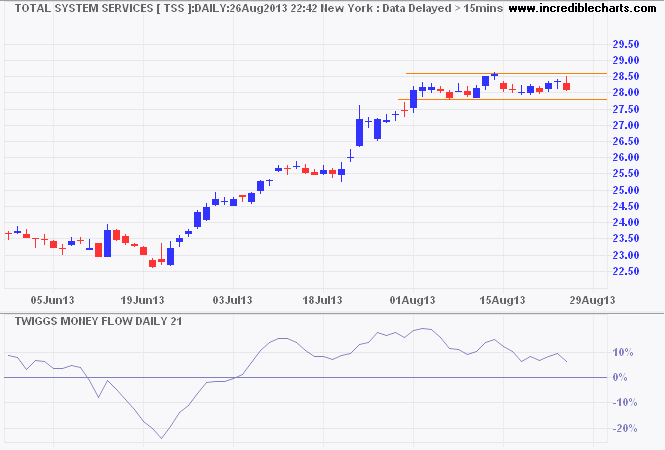
Task: Click the 23.00 price axis label
Action: point(626,255)
